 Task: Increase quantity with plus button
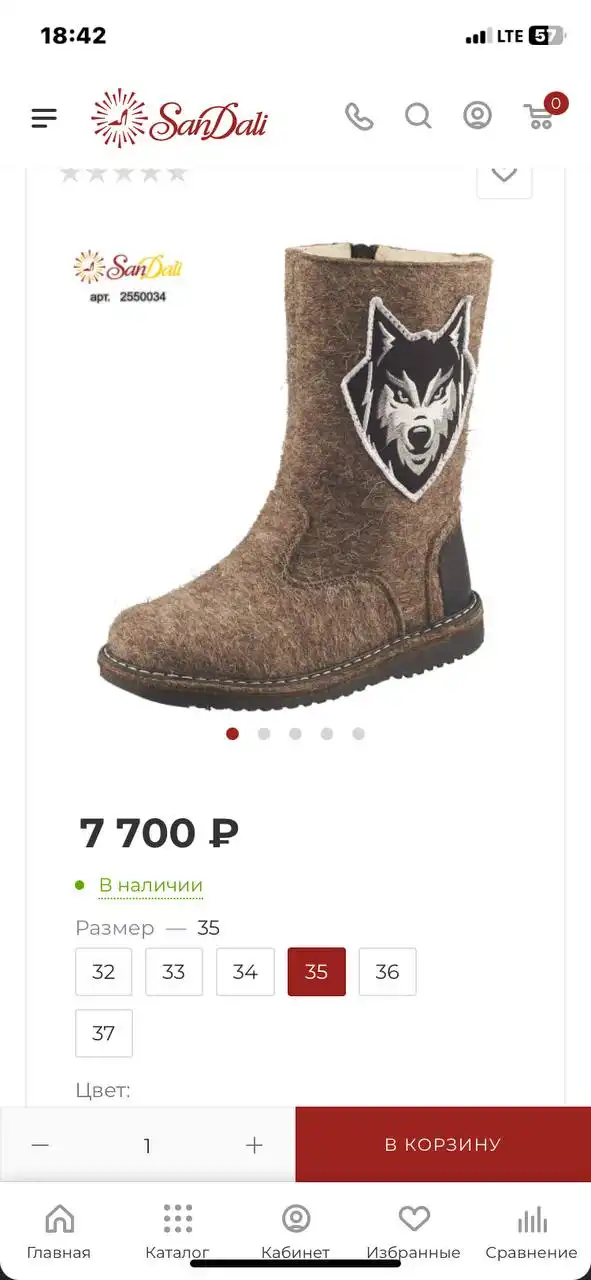(x=254, y=1145)
